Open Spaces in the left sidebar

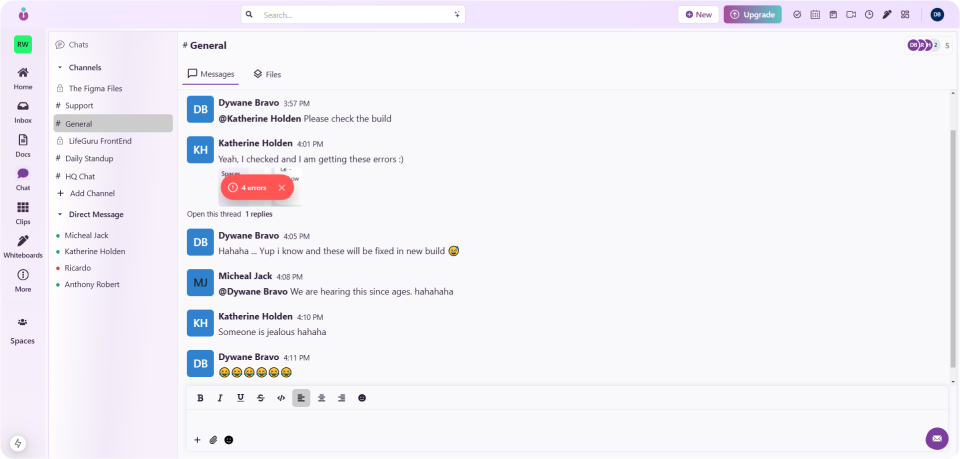pyautogui.click(x=23, y=331)
